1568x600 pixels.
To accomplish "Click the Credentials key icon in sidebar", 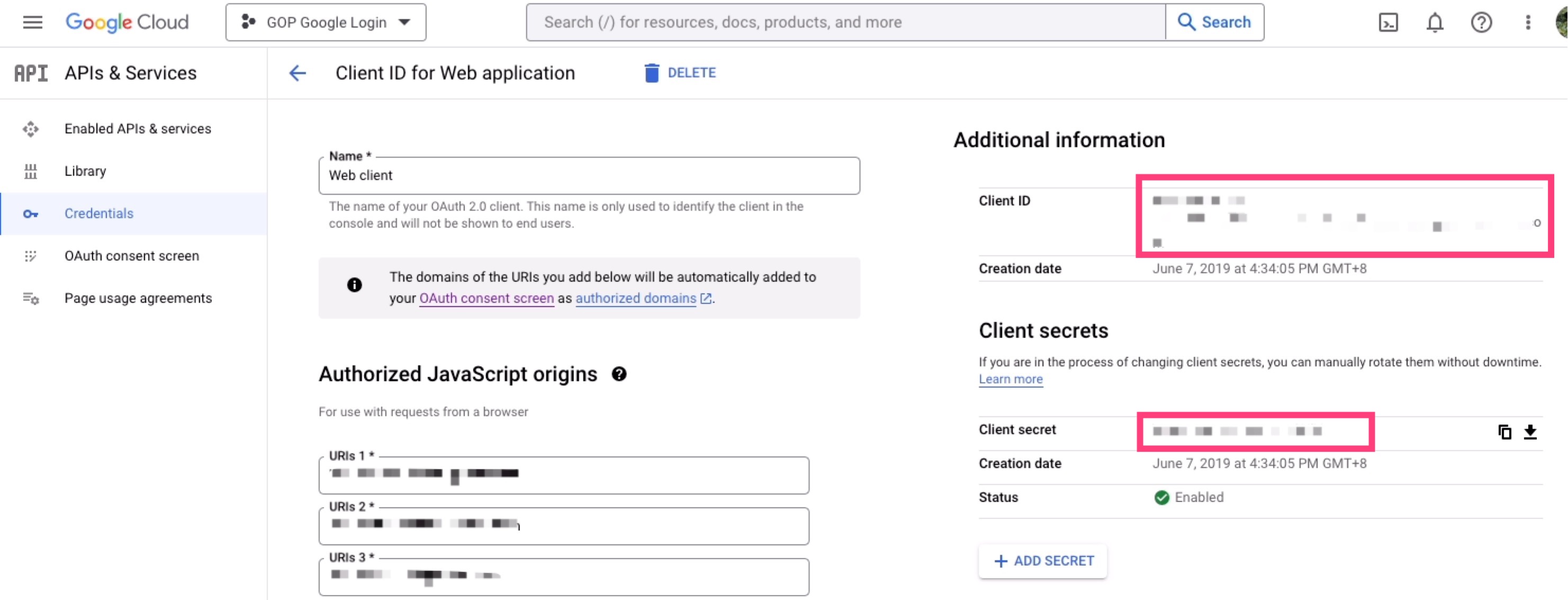I will [30, 214].
